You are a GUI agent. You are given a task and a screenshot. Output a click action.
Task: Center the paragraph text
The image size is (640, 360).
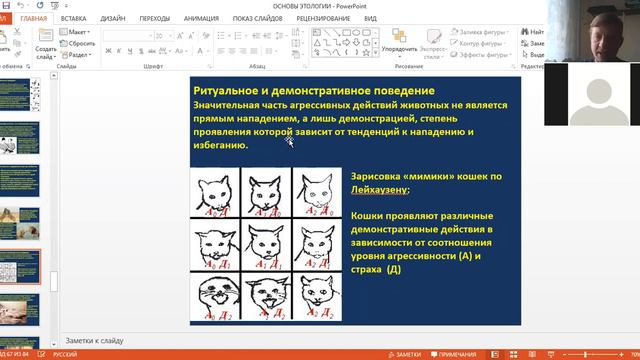tap(232, 51)
